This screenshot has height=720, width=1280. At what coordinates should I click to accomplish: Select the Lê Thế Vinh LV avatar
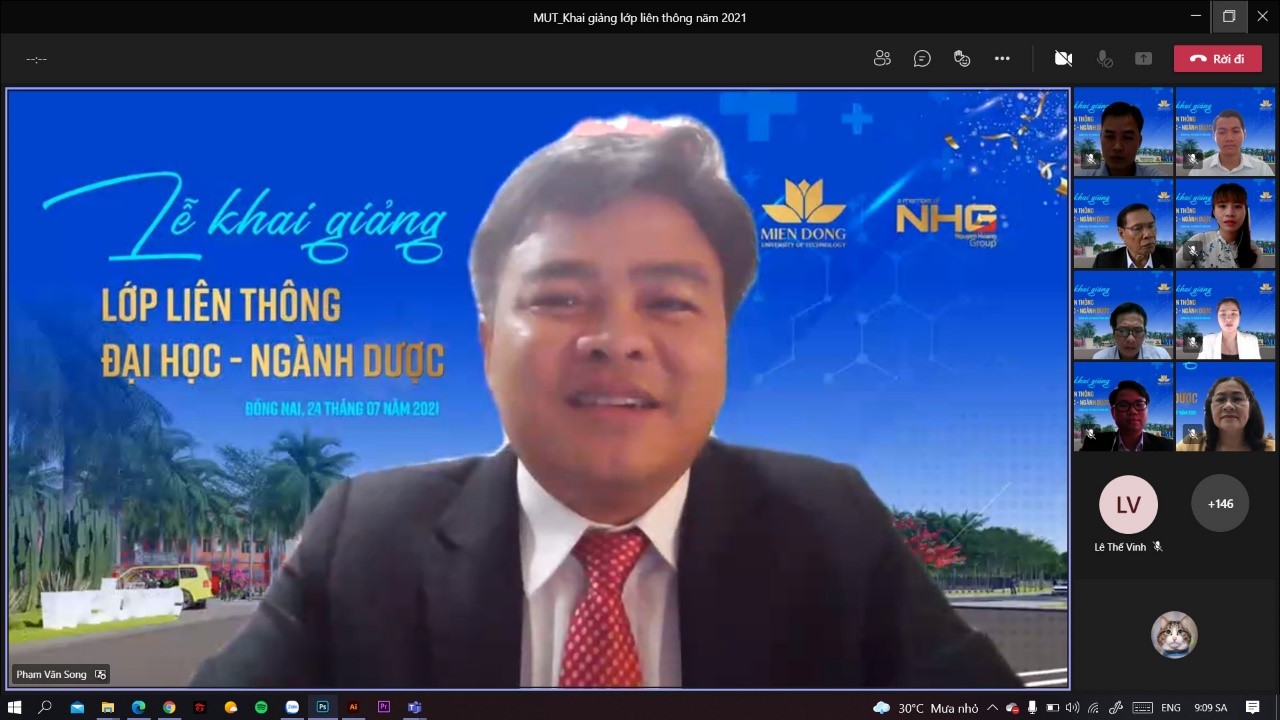(1128, 504)
